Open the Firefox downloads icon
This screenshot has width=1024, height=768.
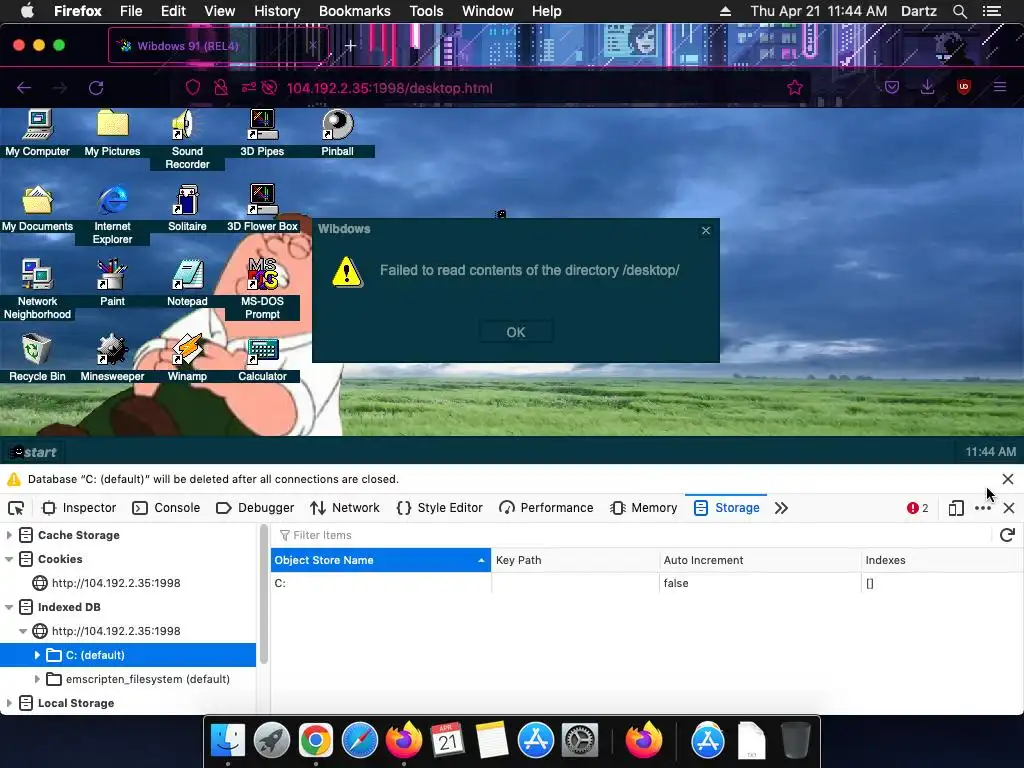pos(927,87)
